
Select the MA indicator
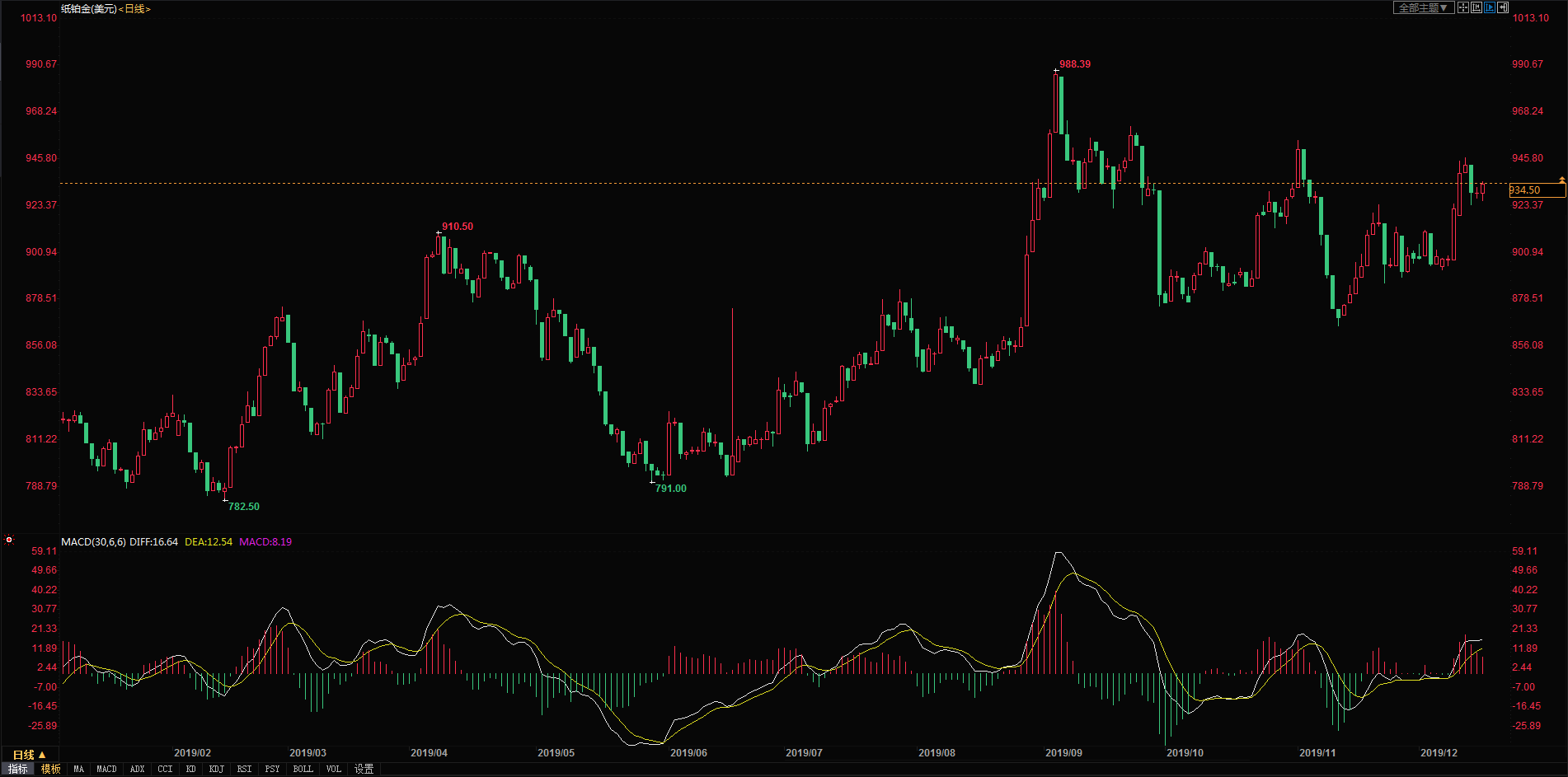tap(79, 769)
